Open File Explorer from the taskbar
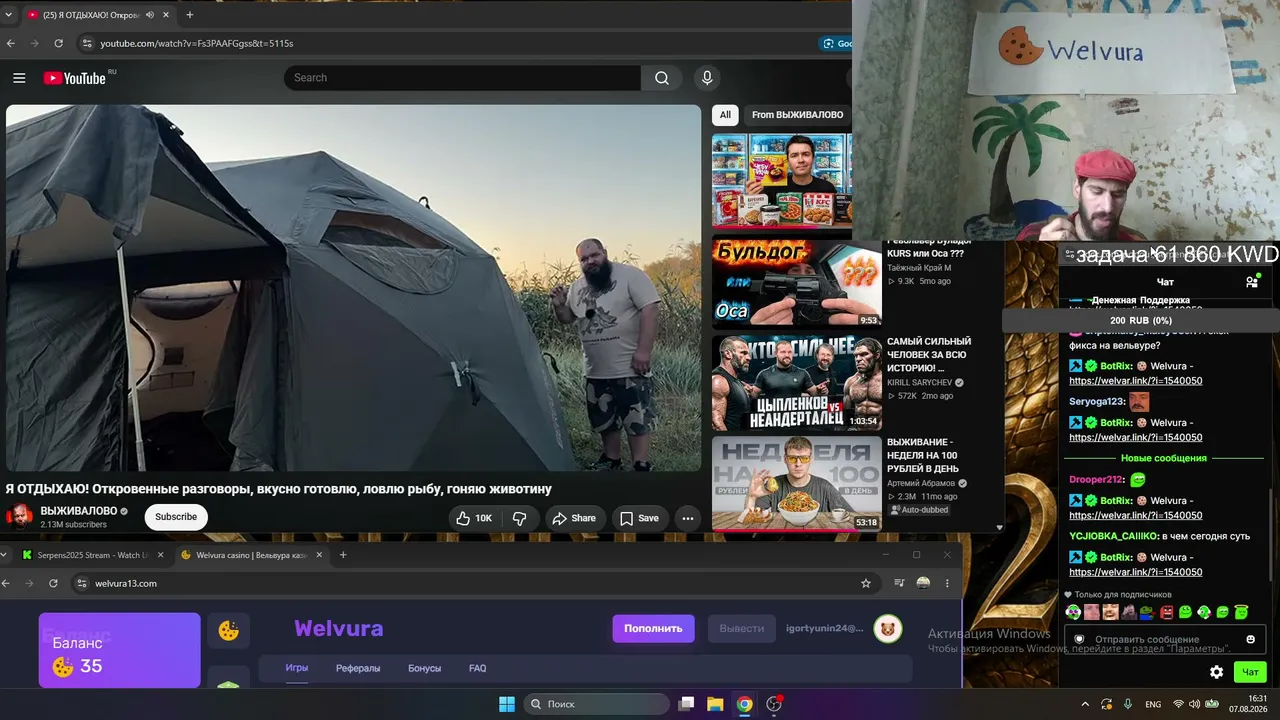 click(715, 704)
